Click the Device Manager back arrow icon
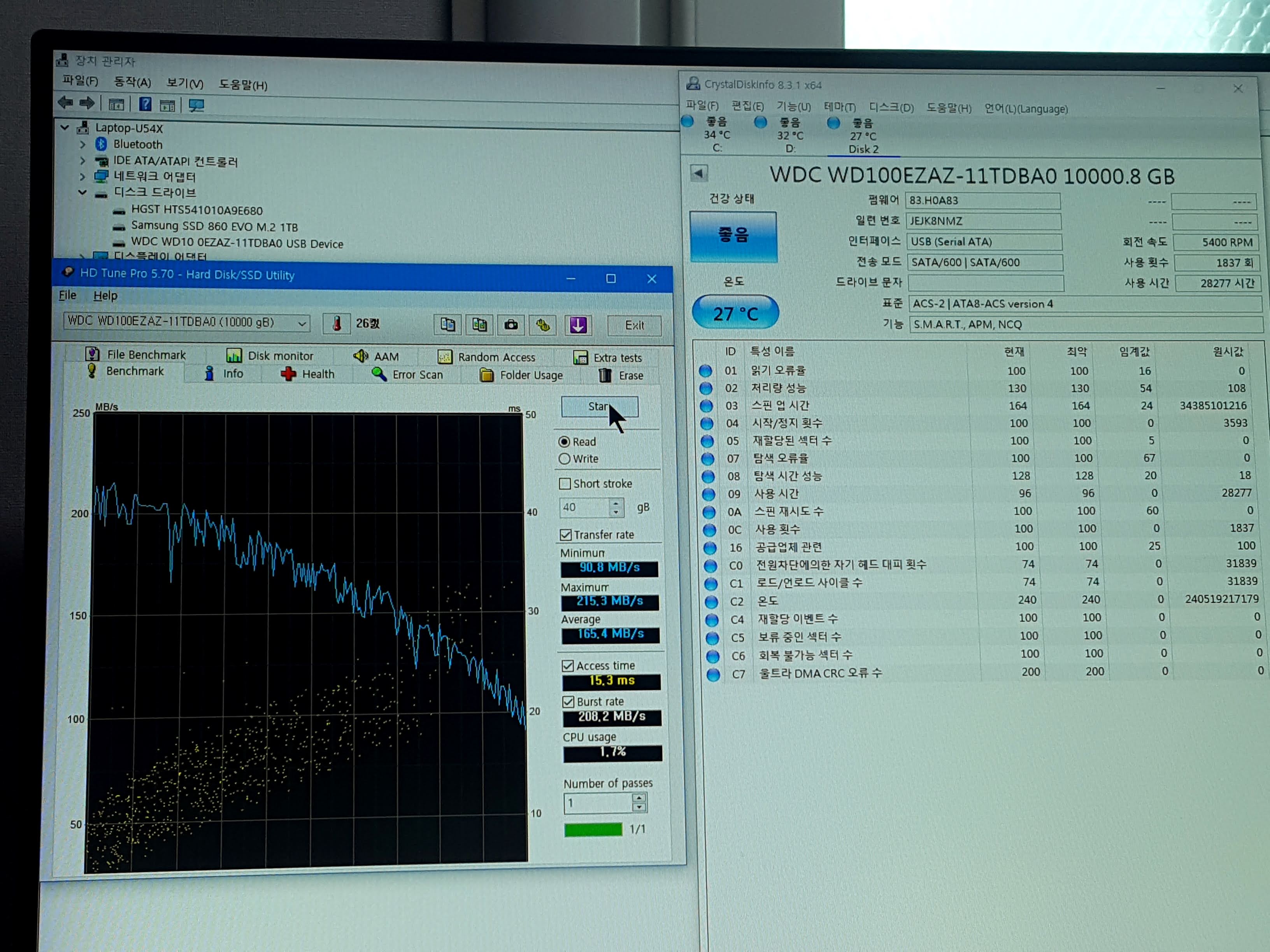Image resolution: width=1270 pixels, height=952 pixels. tap(65, 103)
